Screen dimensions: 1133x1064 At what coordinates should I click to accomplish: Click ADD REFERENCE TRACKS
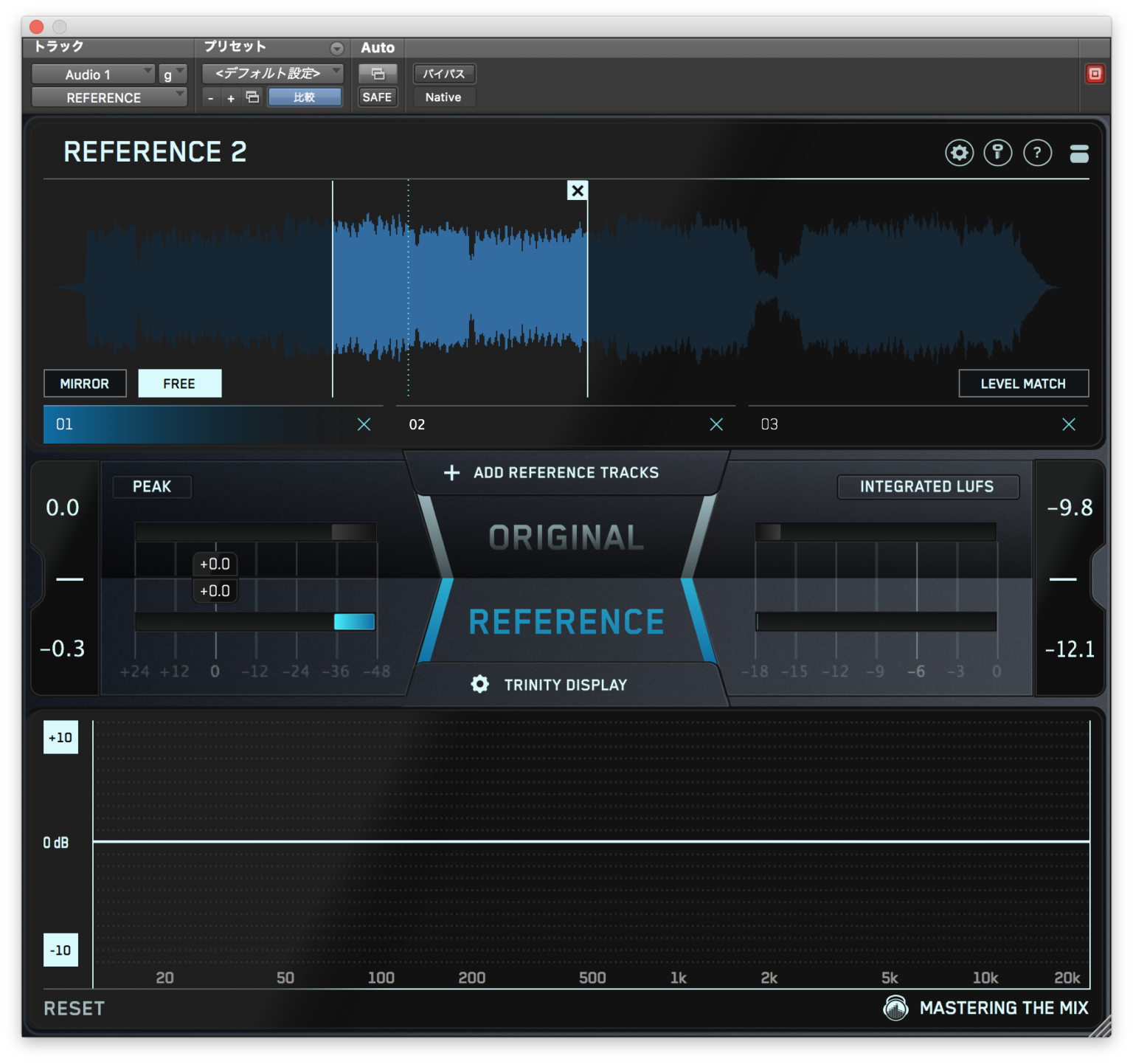pos(565,472)
